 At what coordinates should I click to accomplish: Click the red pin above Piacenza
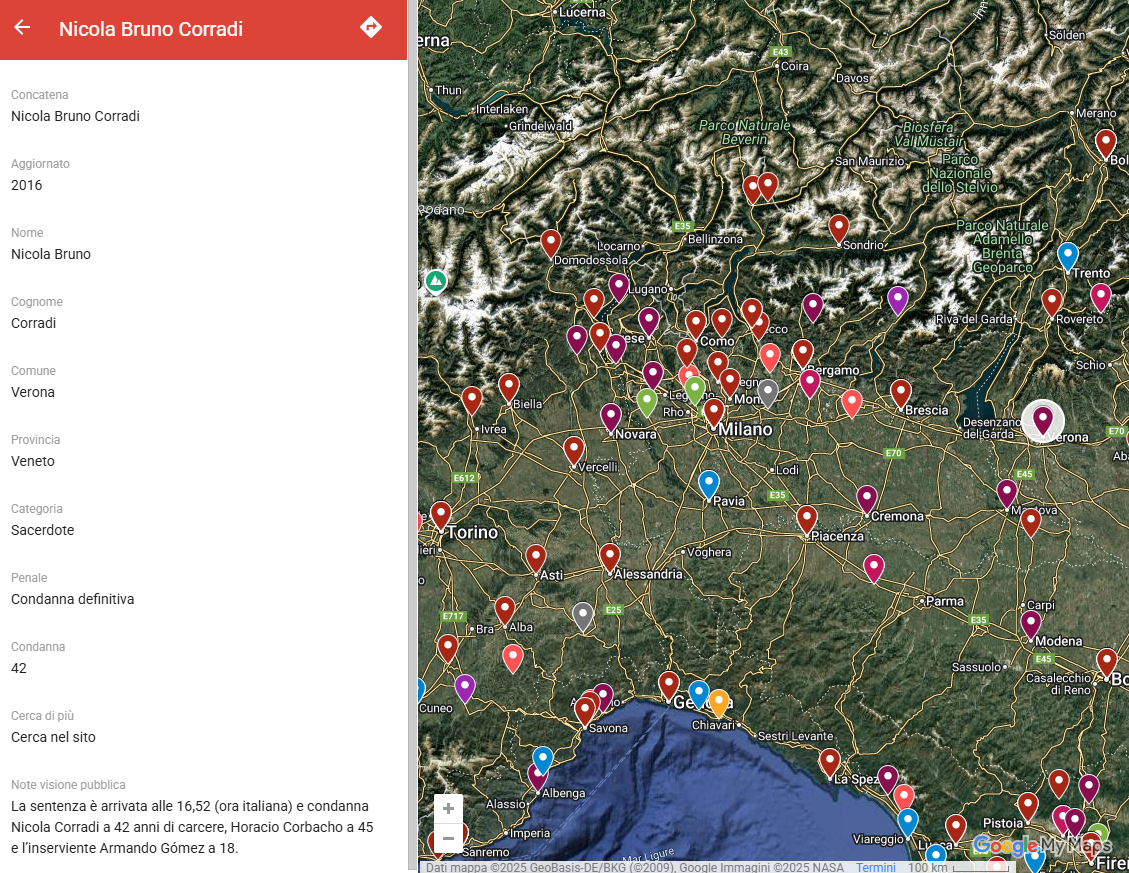(807, 518)
